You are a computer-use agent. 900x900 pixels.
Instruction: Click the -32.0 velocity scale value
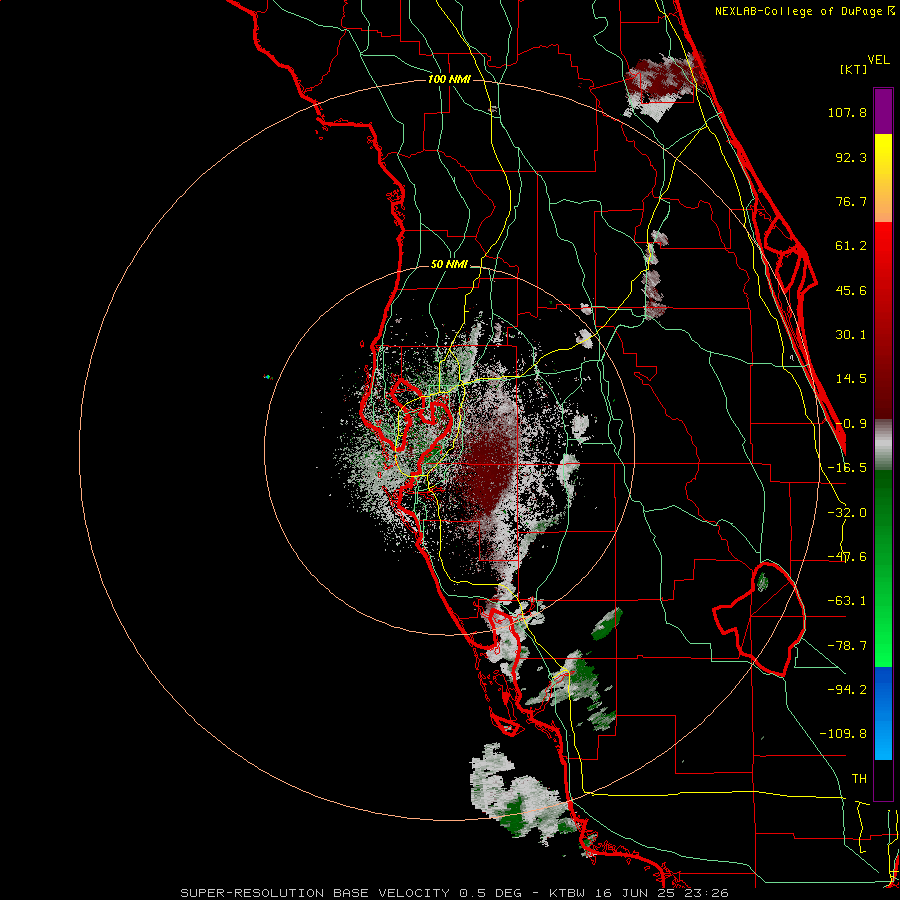click(847, 513)
